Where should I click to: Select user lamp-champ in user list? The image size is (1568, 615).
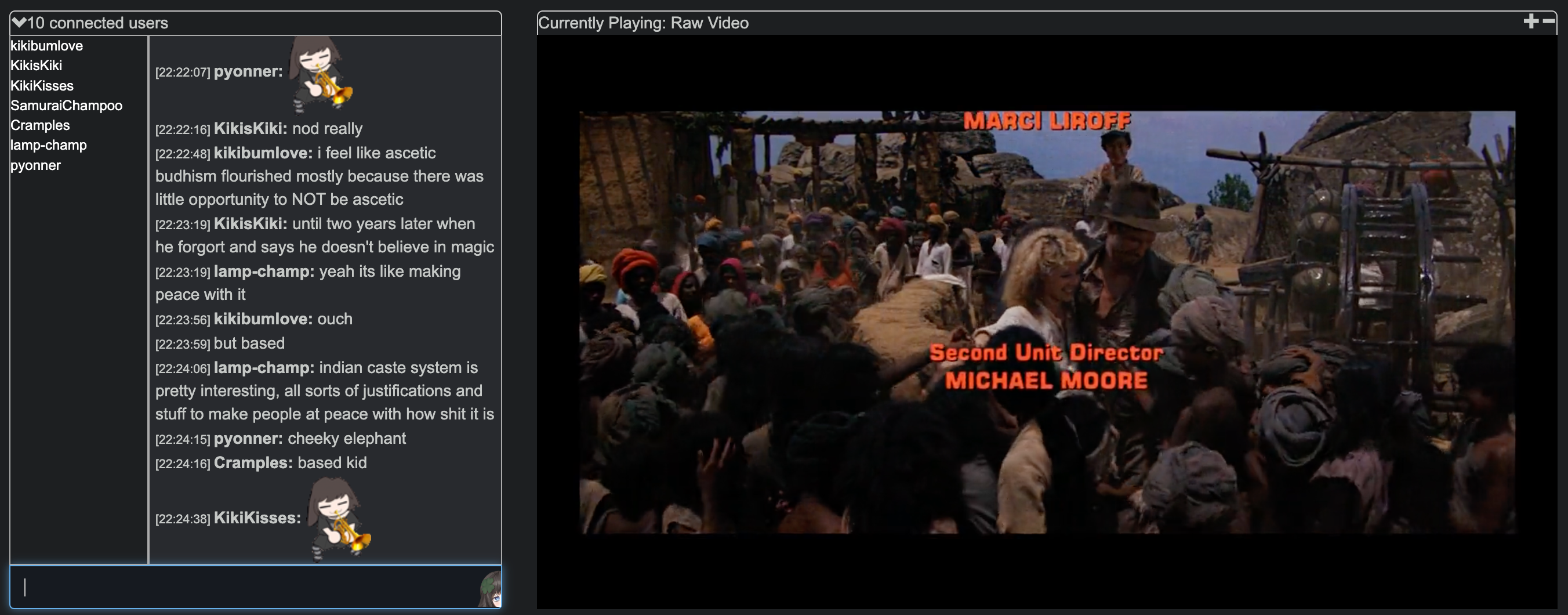49,145
